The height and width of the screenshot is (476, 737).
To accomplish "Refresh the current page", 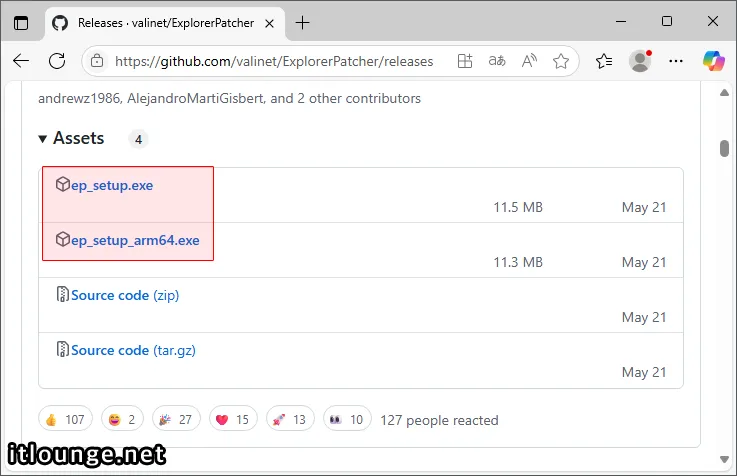I will tap(57, 61).
